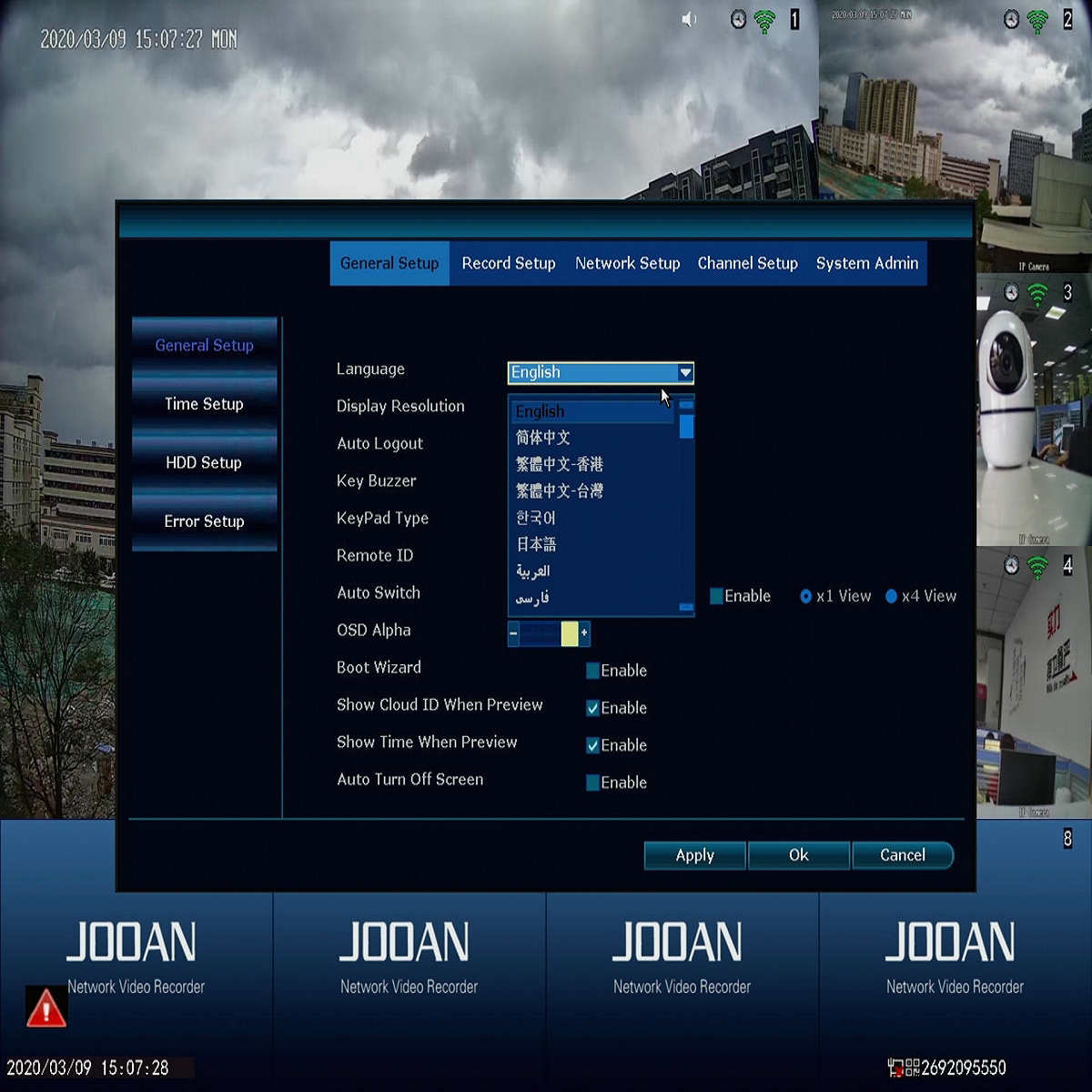Apply the general settings

click(x=693, y=855)
